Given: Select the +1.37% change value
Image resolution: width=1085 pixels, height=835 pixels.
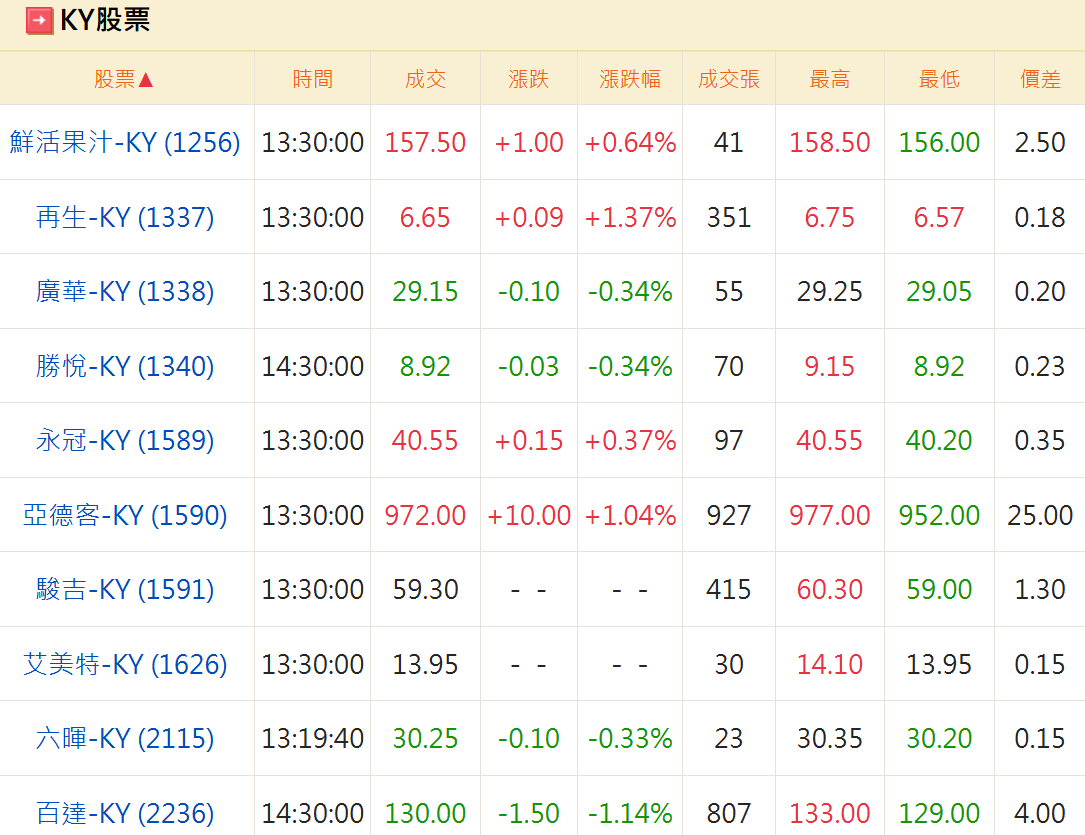Looking at the screenshot, I should [x=630, y=217].
